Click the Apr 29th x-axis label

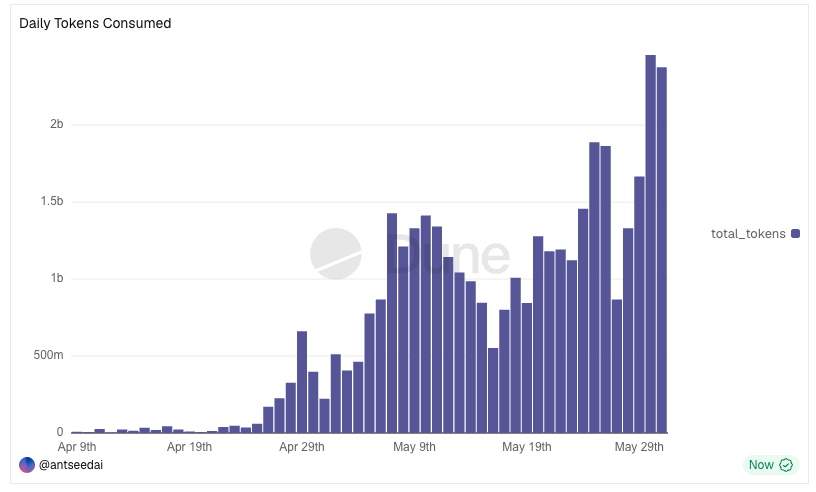(302, 447)
